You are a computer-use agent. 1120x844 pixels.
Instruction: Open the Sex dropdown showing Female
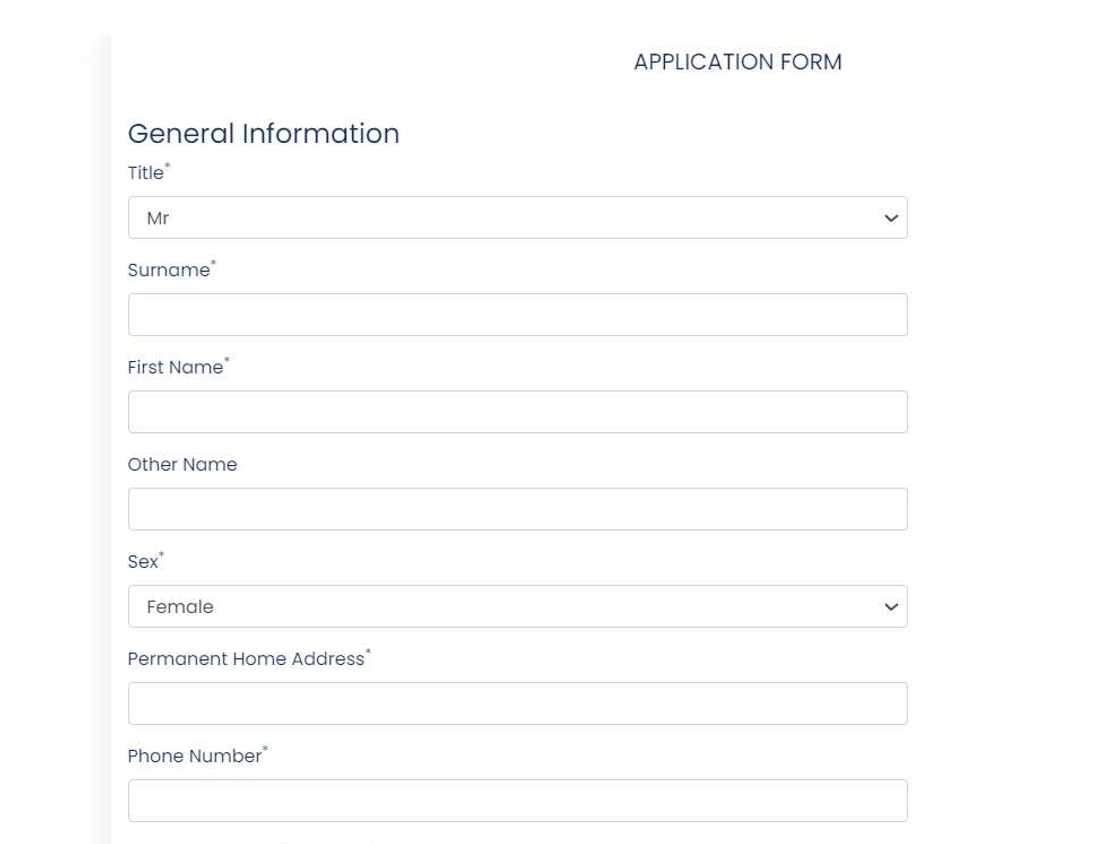click(x=517, y=607)
